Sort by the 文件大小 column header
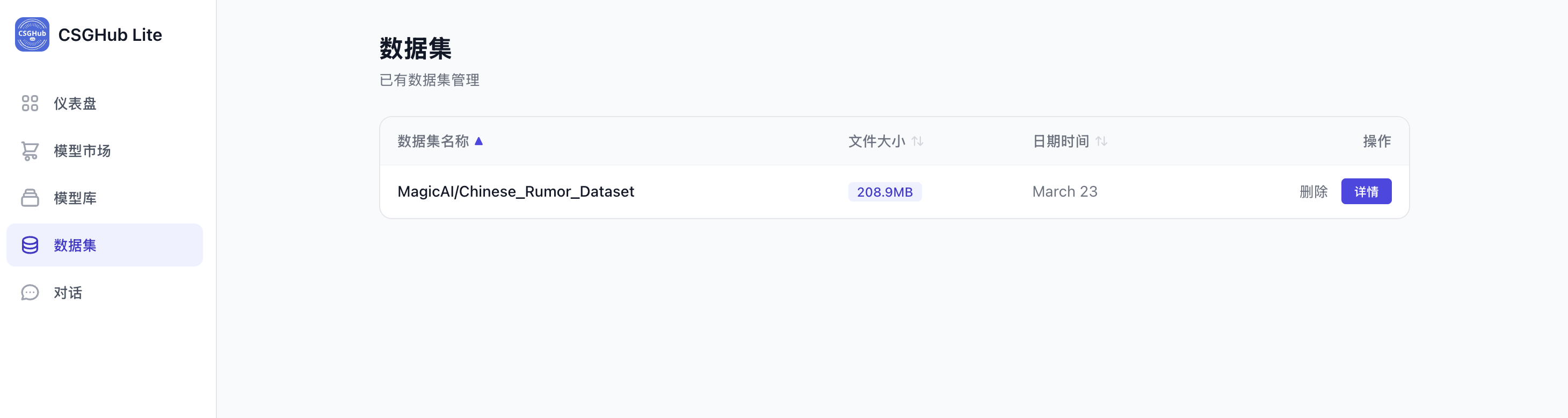 [x=876, y=141]
